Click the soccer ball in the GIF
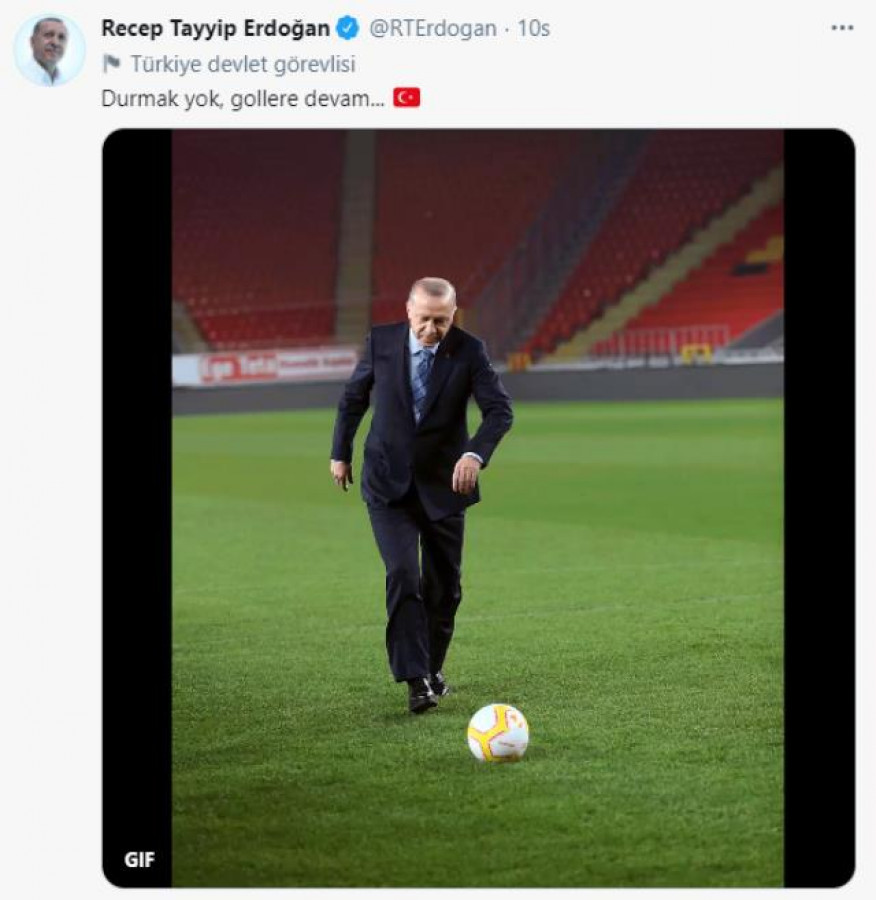This screenshot has height=900, width=876. (x=498, y=732)
